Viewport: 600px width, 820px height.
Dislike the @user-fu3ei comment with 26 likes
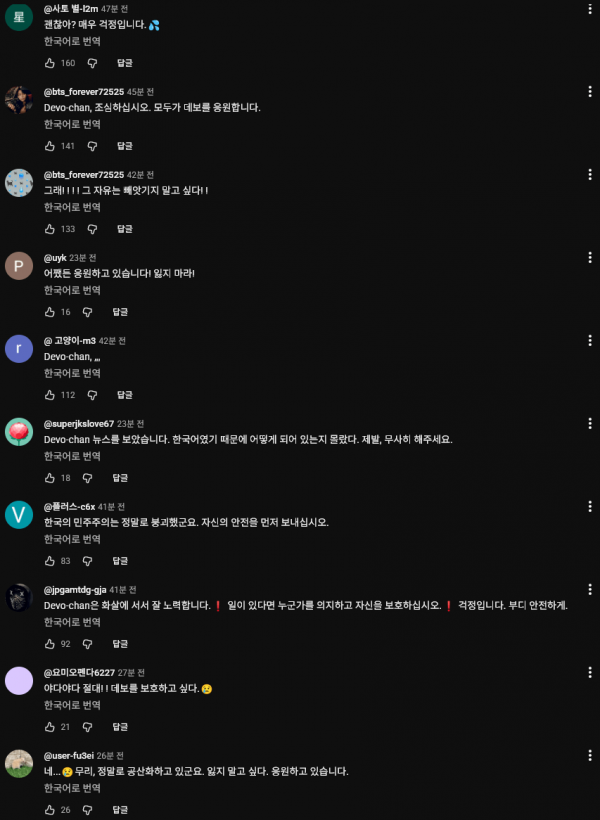(x=87, y=810)
